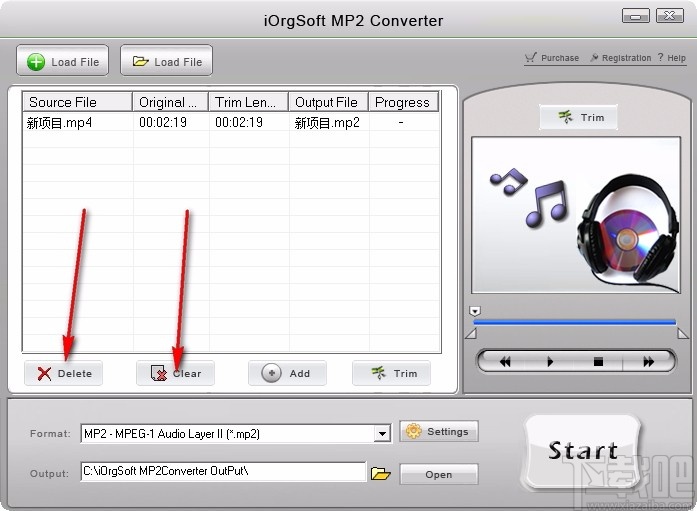
Task: Click the big Start conversion button
Action: click(x=583, y=451)
